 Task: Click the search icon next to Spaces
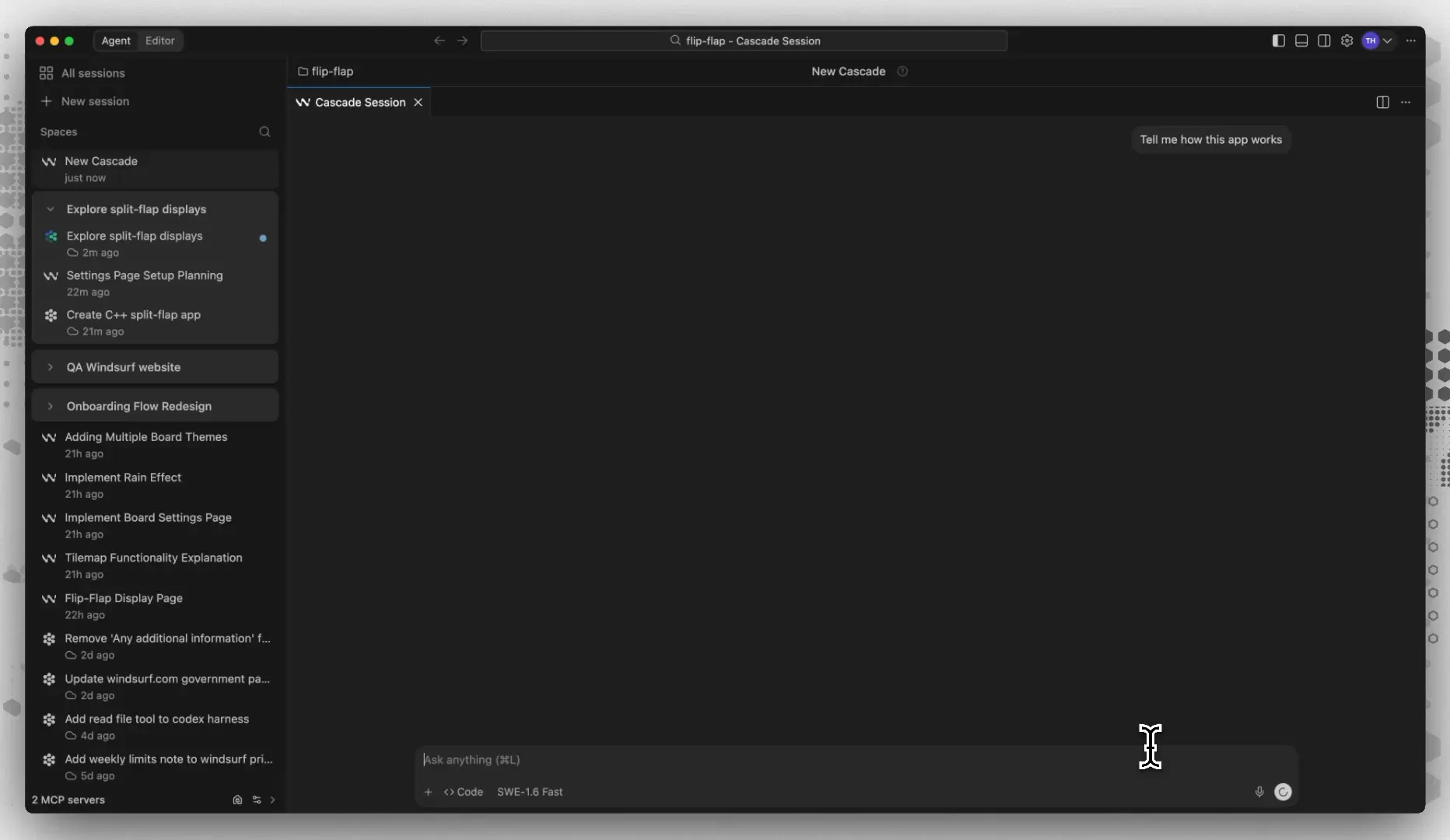[x=264, y=131]
